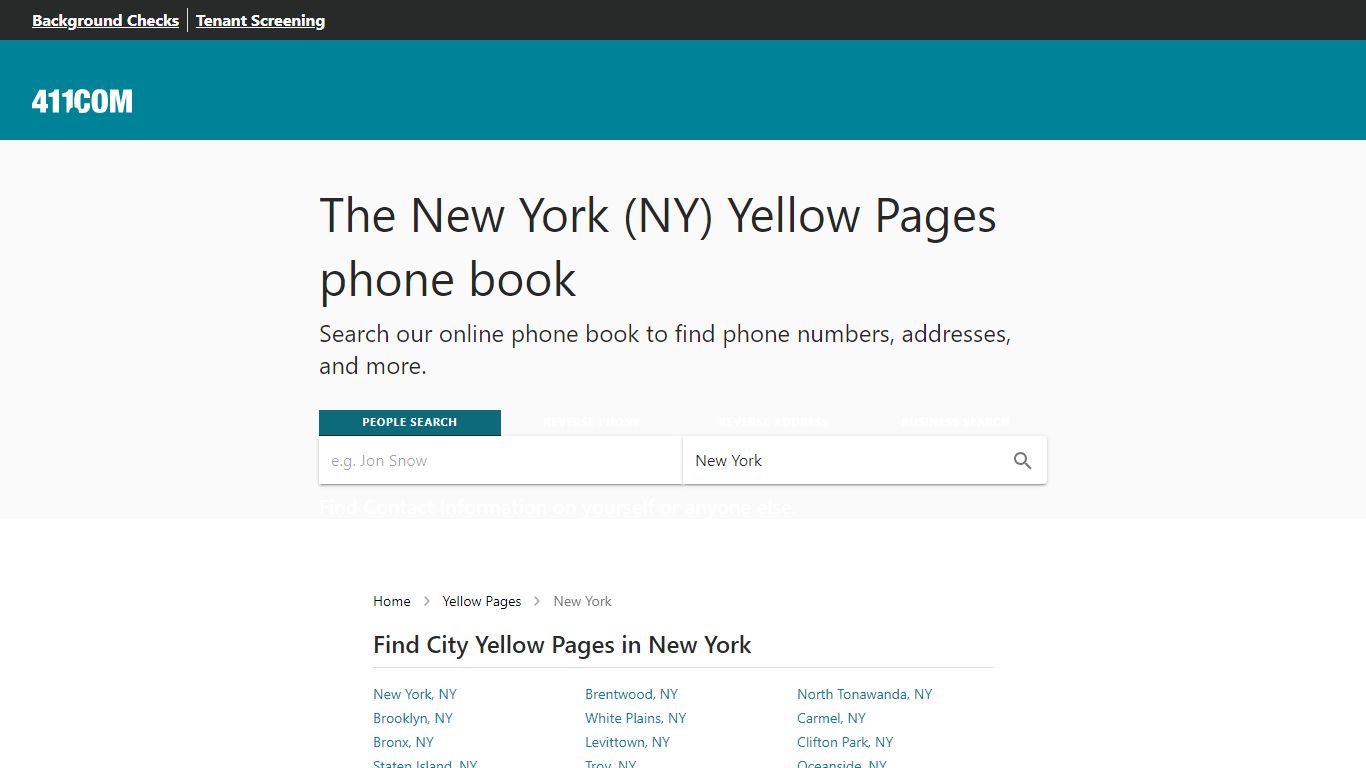
Task: Go to Yellow Pages in the breadcrumb
Action: tap(482, 601)
